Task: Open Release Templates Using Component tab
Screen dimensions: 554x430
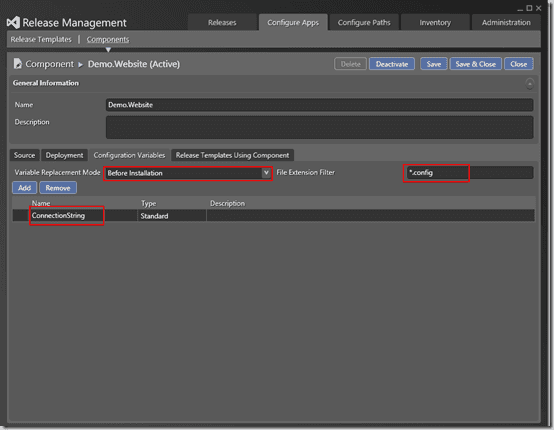Action: coord(232,155)
